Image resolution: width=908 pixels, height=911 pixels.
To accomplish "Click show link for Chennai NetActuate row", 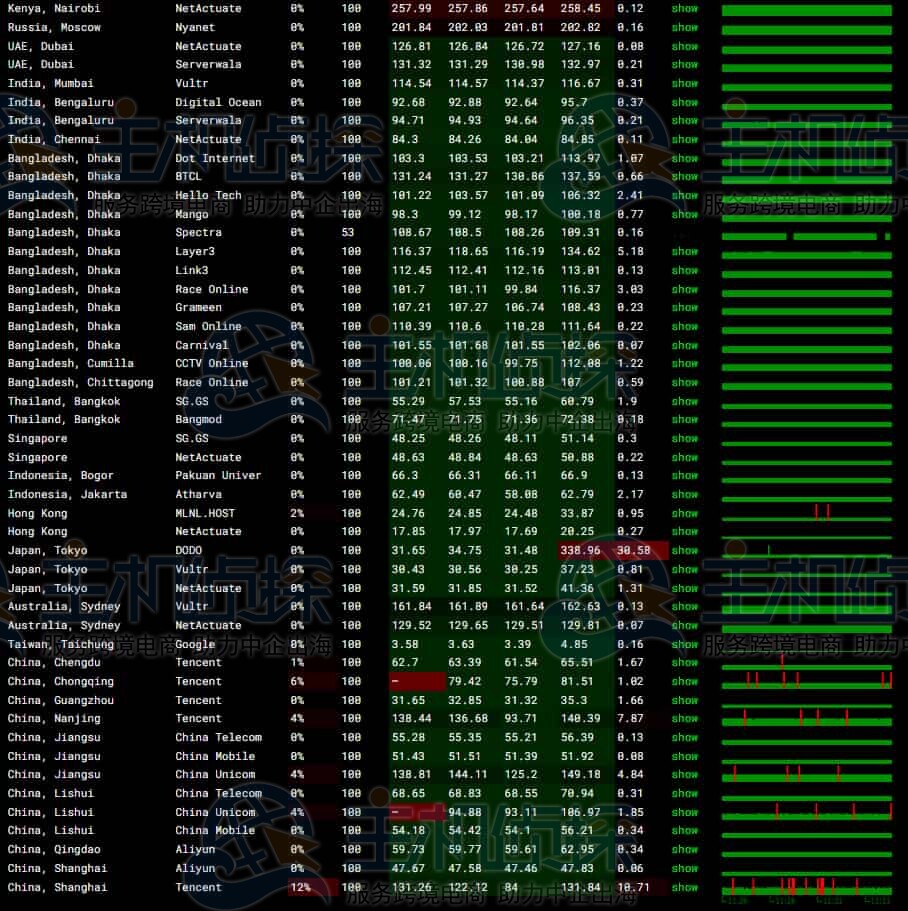I will click(x=684, y=139).
